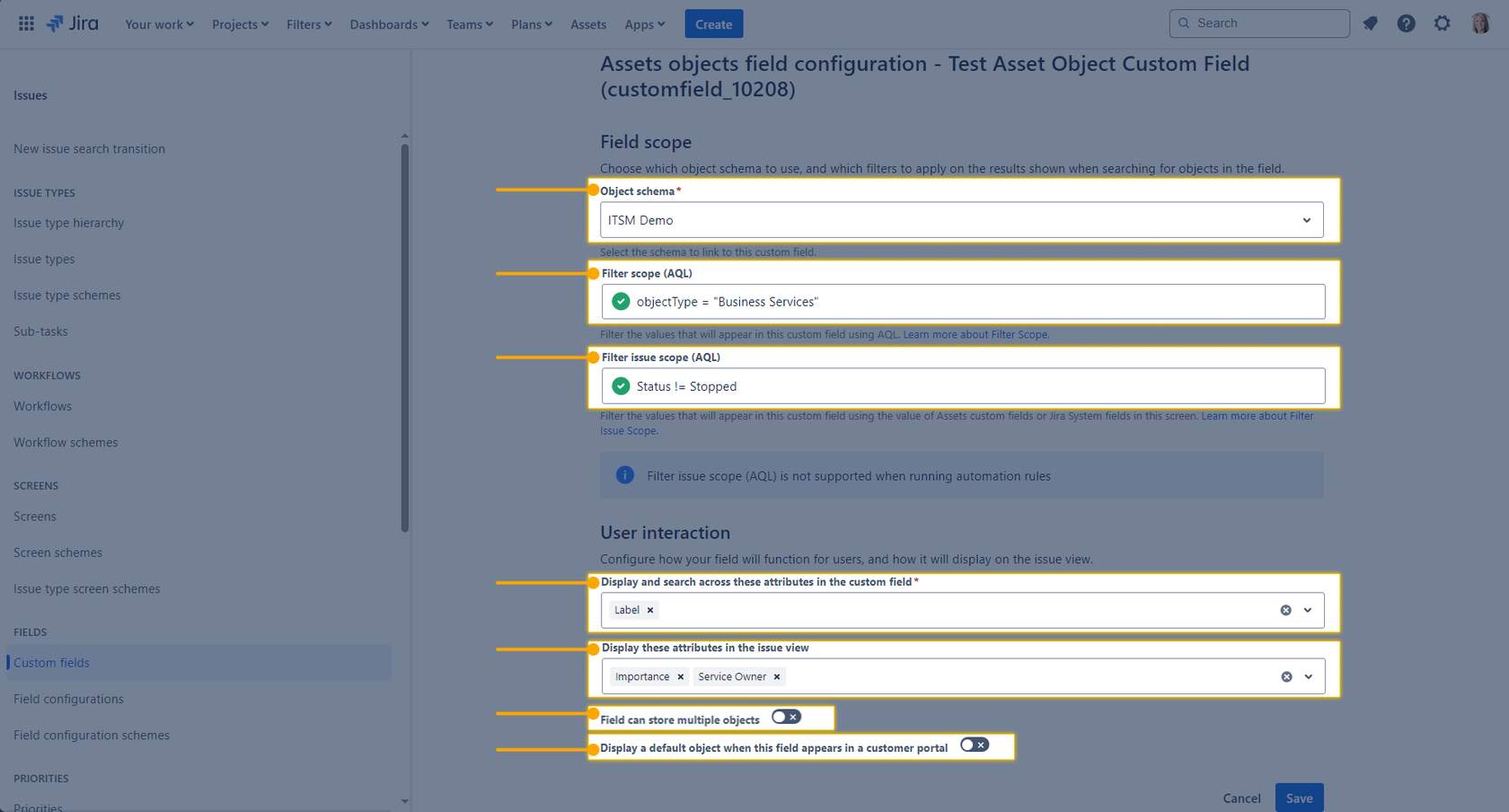
Task: Open Issue type schemes in sidebar
Action: point(66,295)
